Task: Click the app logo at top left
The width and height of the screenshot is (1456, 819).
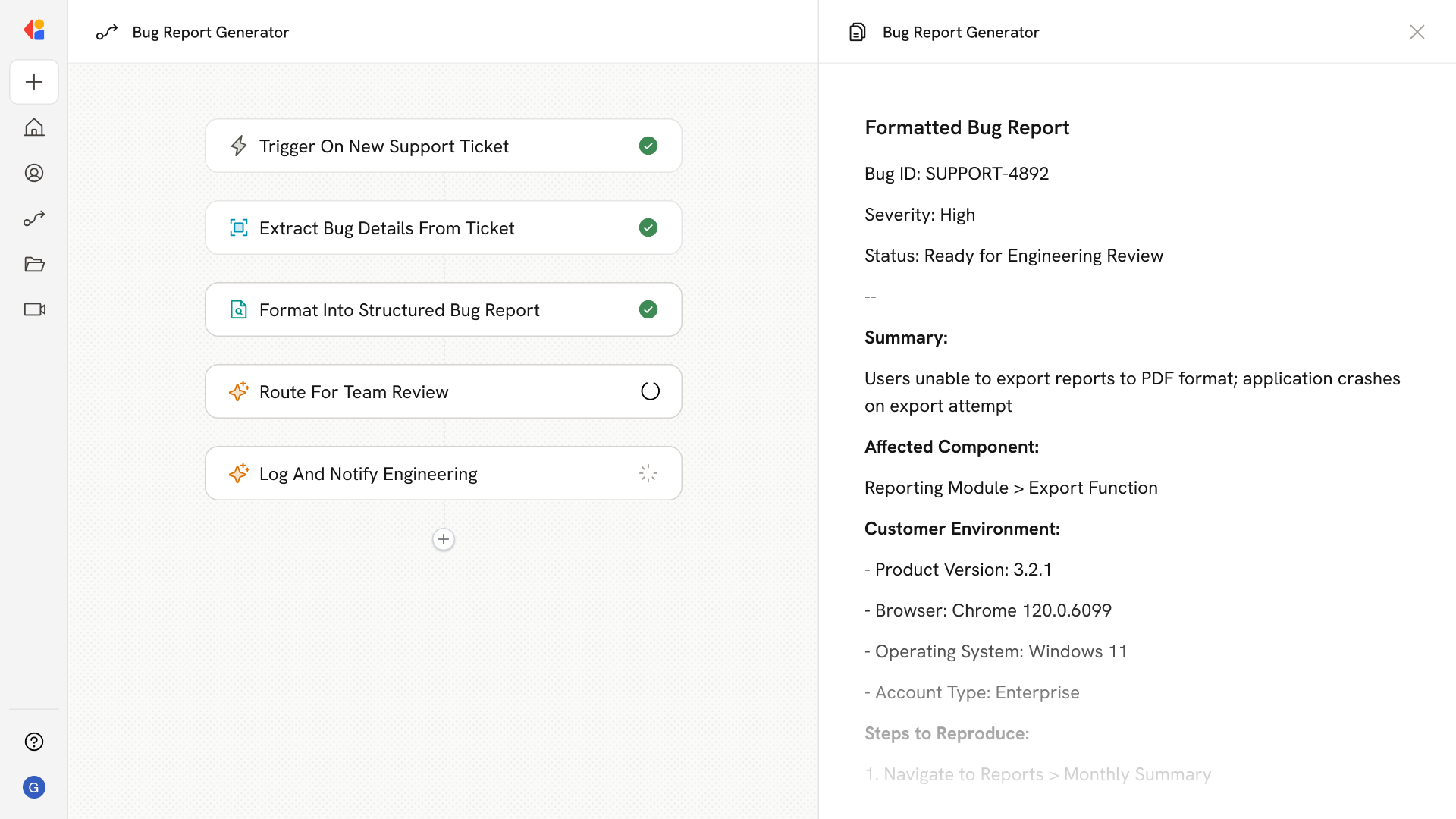Action: point(34,30)
